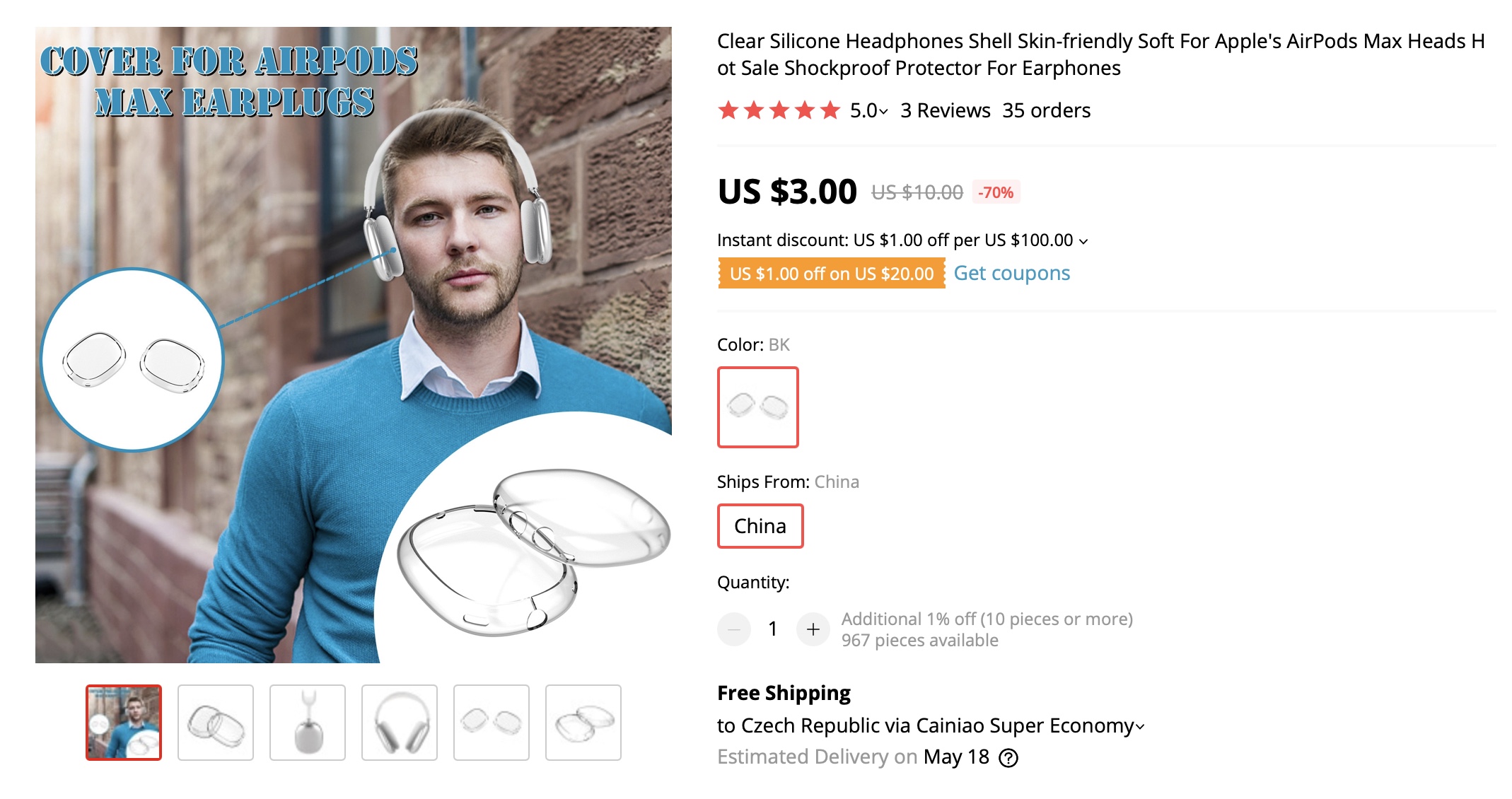This screenshot has height=799, width=1512.
Task: Click the quantity number field
Action: 773,629
